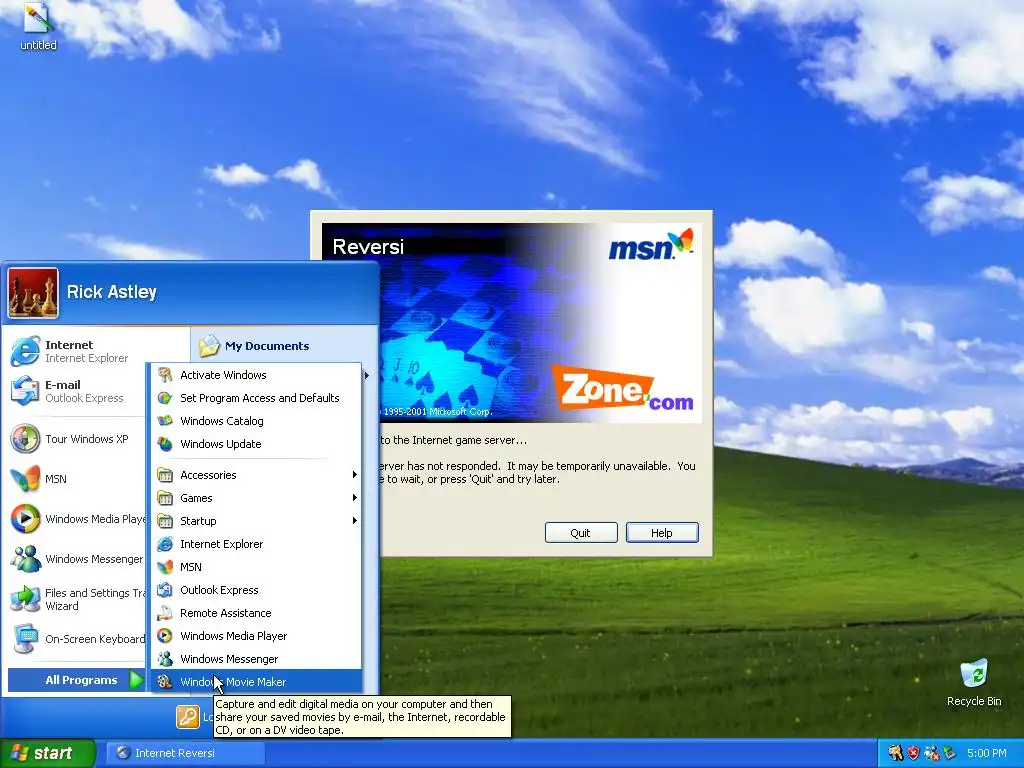Click the Windows Update icon
Screen dimensions: 1024x768
(165, 443)
